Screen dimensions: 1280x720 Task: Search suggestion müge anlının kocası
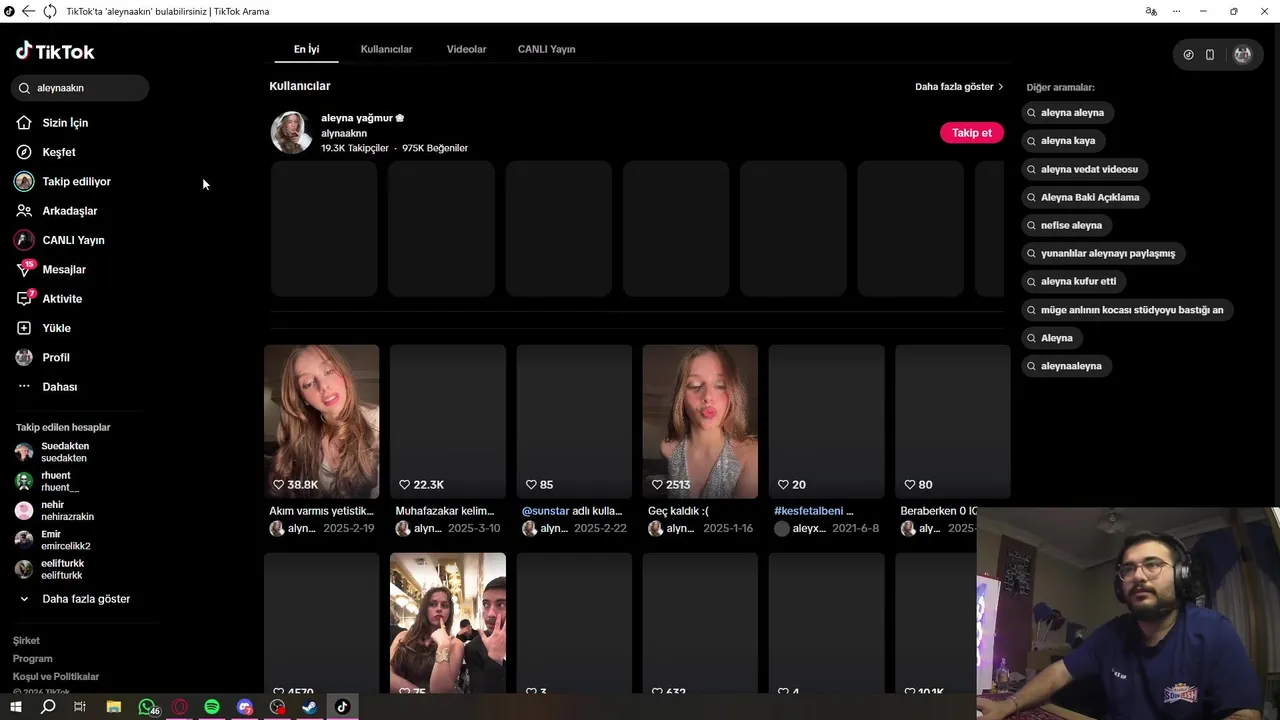click(x=1129, y=310)
